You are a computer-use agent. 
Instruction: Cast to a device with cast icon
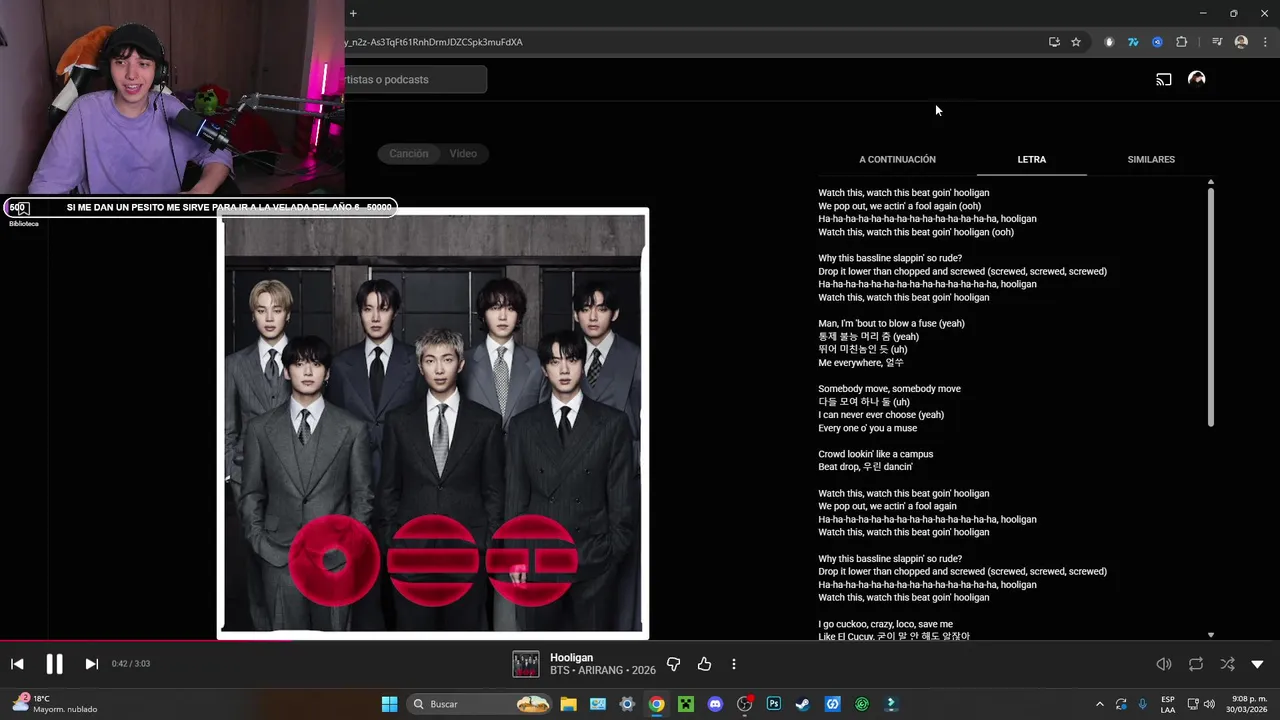coord(1164,80)
